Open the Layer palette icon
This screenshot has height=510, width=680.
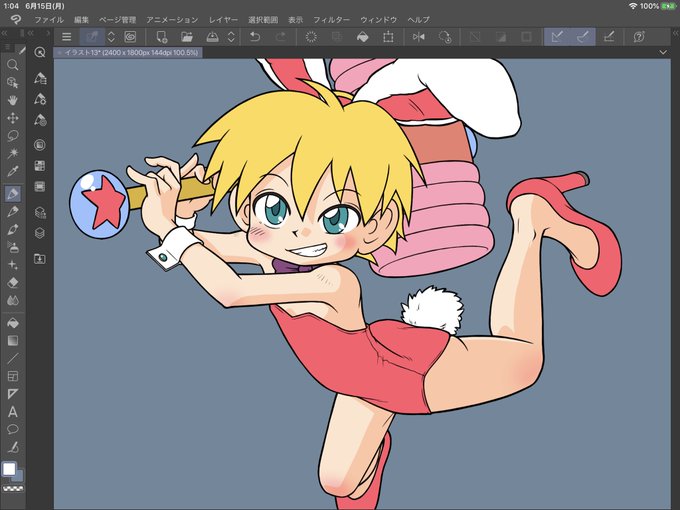(x=39, y=233)
